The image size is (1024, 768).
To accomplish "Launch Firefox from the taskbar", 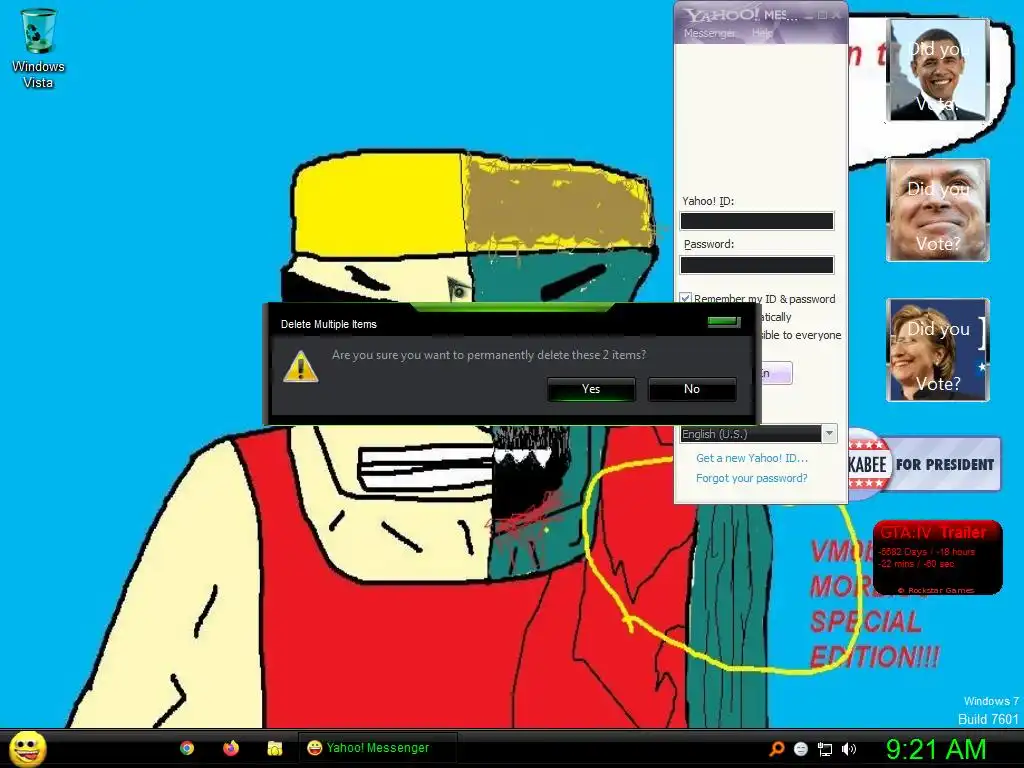I will coord(231,748).
